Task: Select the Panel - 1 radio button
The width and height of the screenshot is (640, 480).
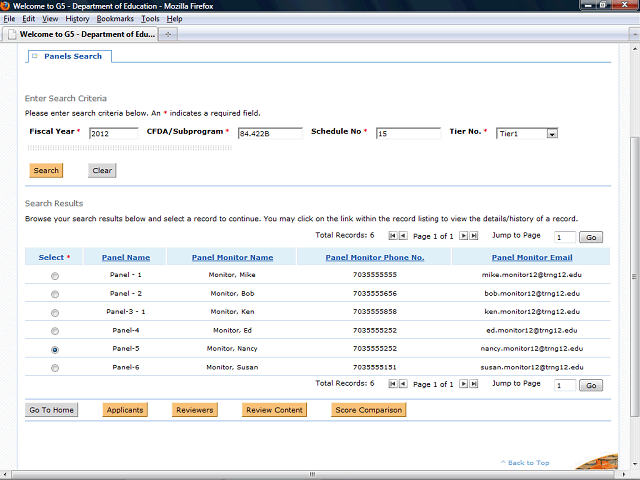Action: click(54, 275)
